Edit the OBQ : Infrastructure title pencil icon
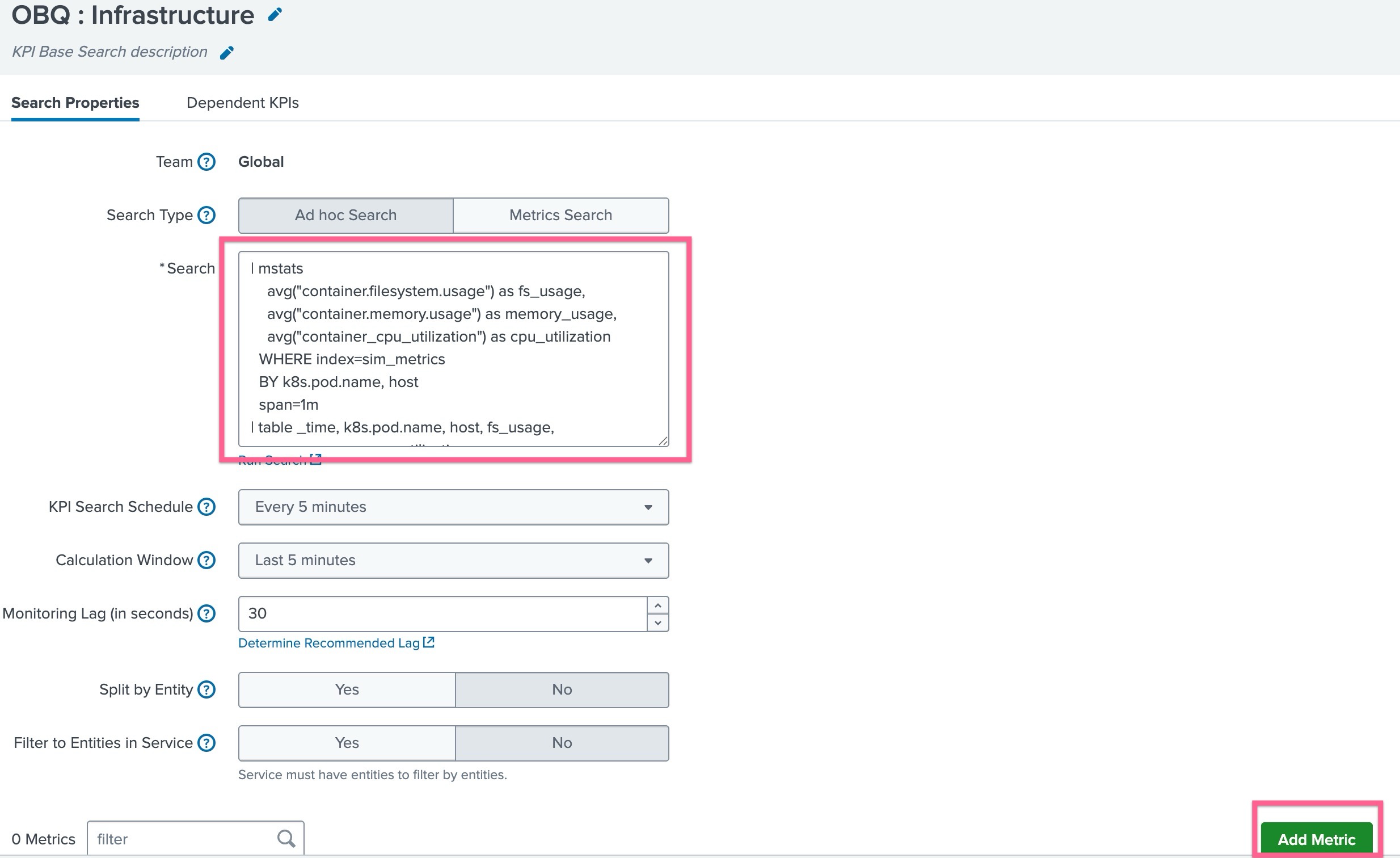Screen dimensions: 1400x858 pos(275,14)
